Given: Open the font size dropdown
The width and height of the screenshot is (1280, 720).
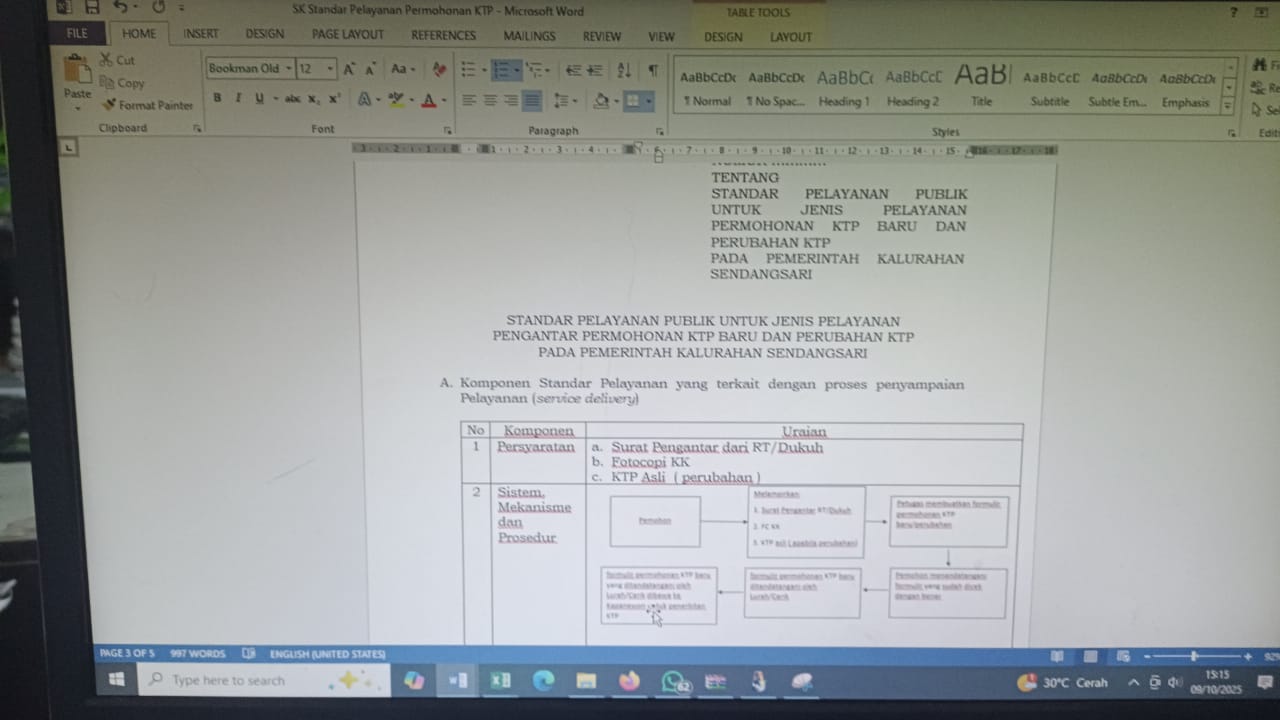Looking at the screenshot, I should point(331,69).
